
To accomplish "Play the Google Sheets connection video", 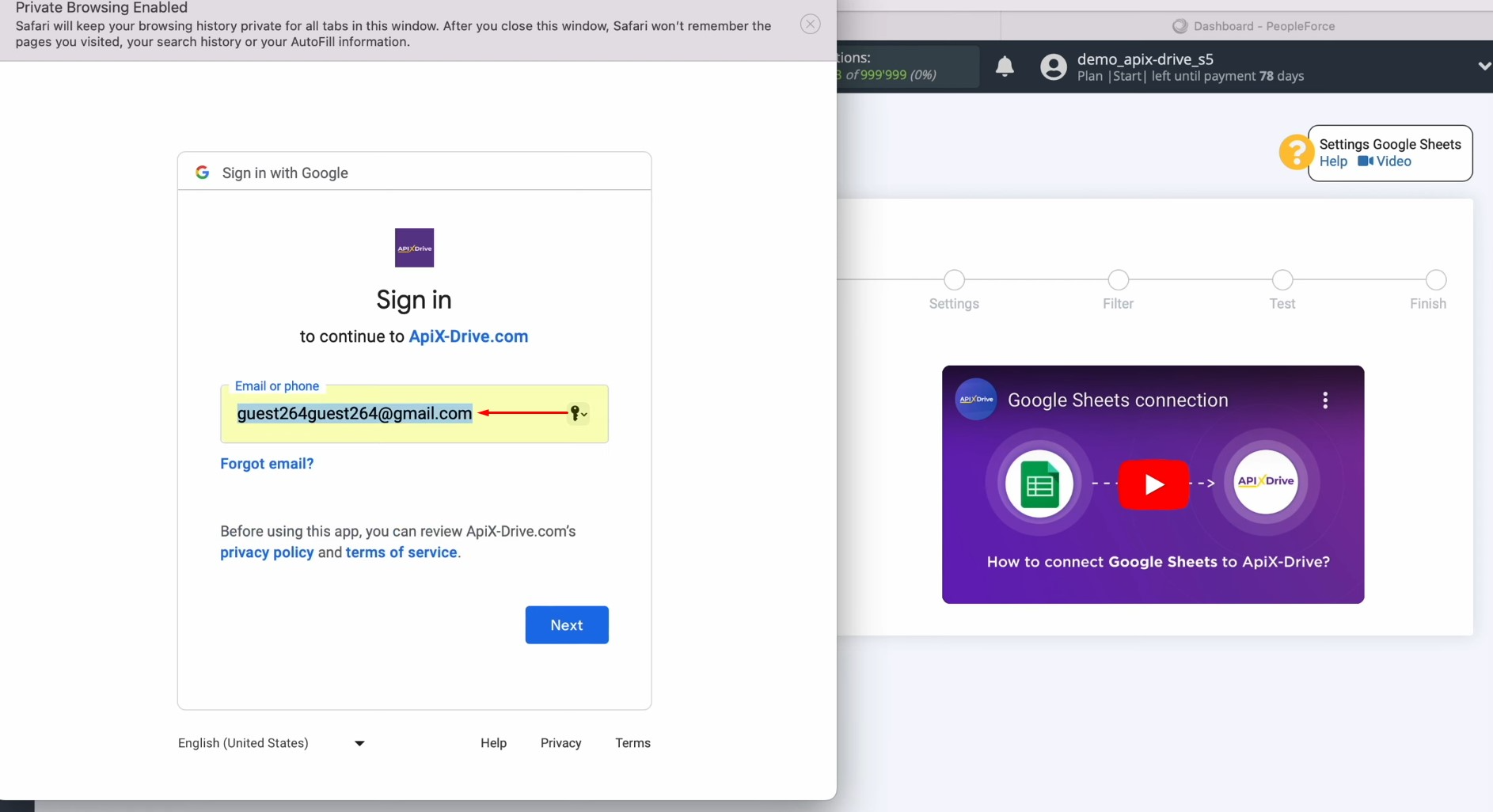I will click(1153, 484).
